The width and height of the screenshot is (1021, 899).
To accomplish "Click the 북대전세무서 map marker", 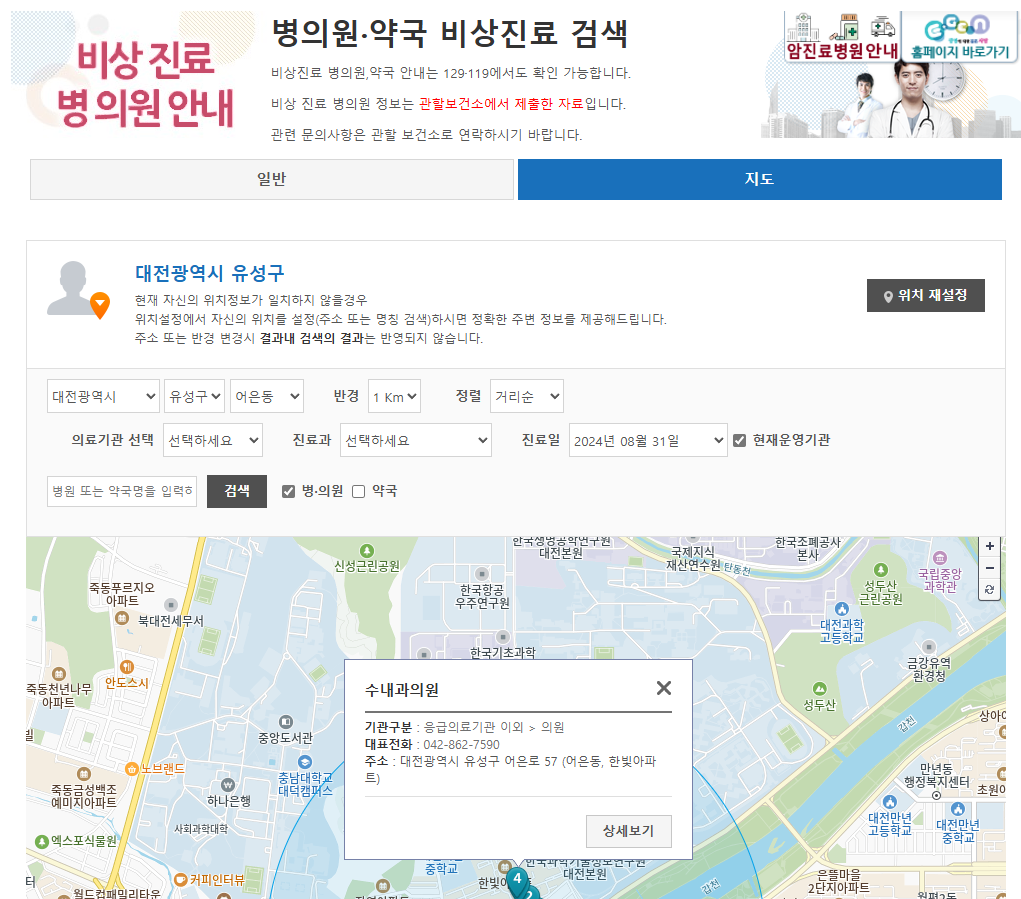I will click(x=171, y=605).
